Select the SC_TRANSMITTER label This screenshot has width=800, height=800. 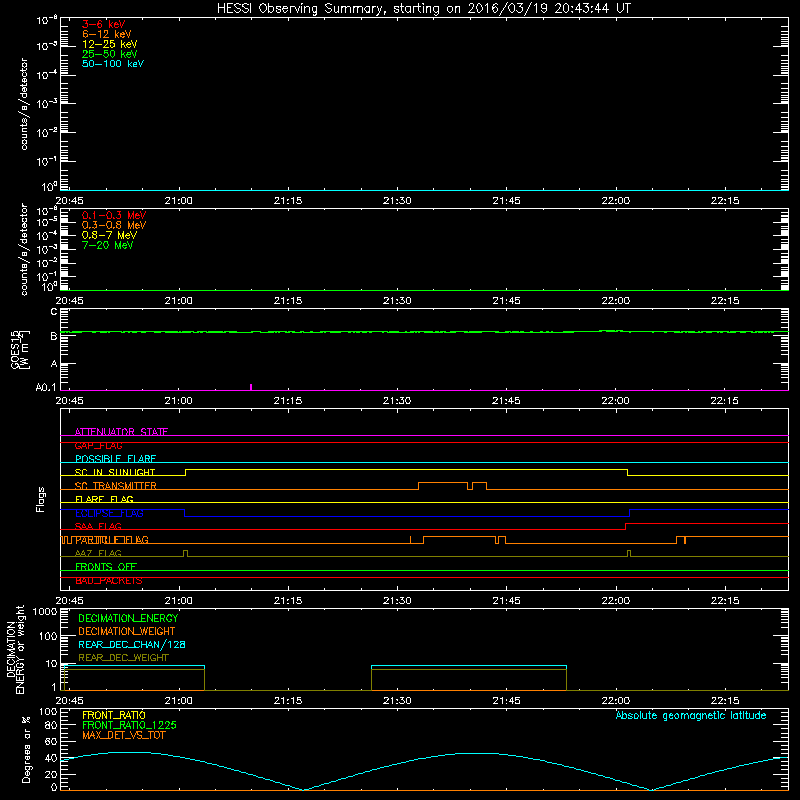click(x=115, y=486)
